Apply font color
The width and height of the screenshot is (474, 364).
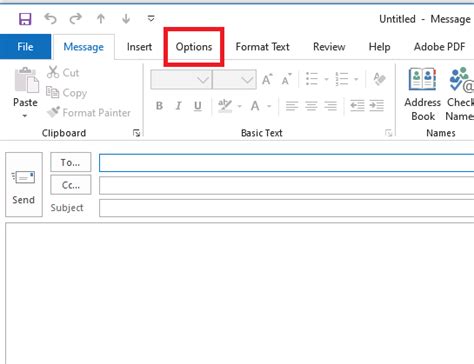(255, 106)
